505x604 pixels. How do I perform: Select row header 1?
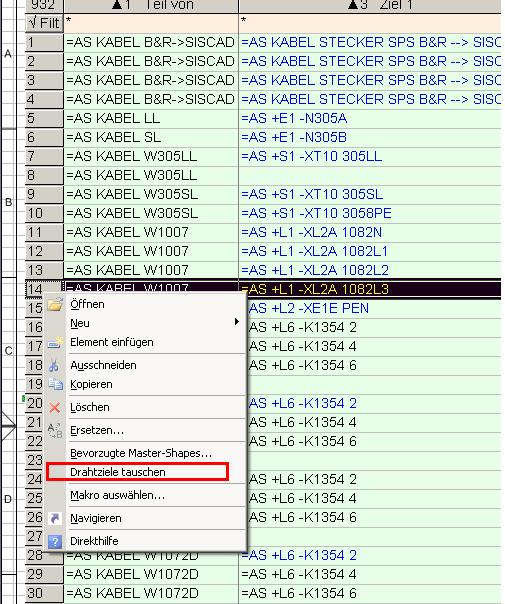tap(44, 42)
